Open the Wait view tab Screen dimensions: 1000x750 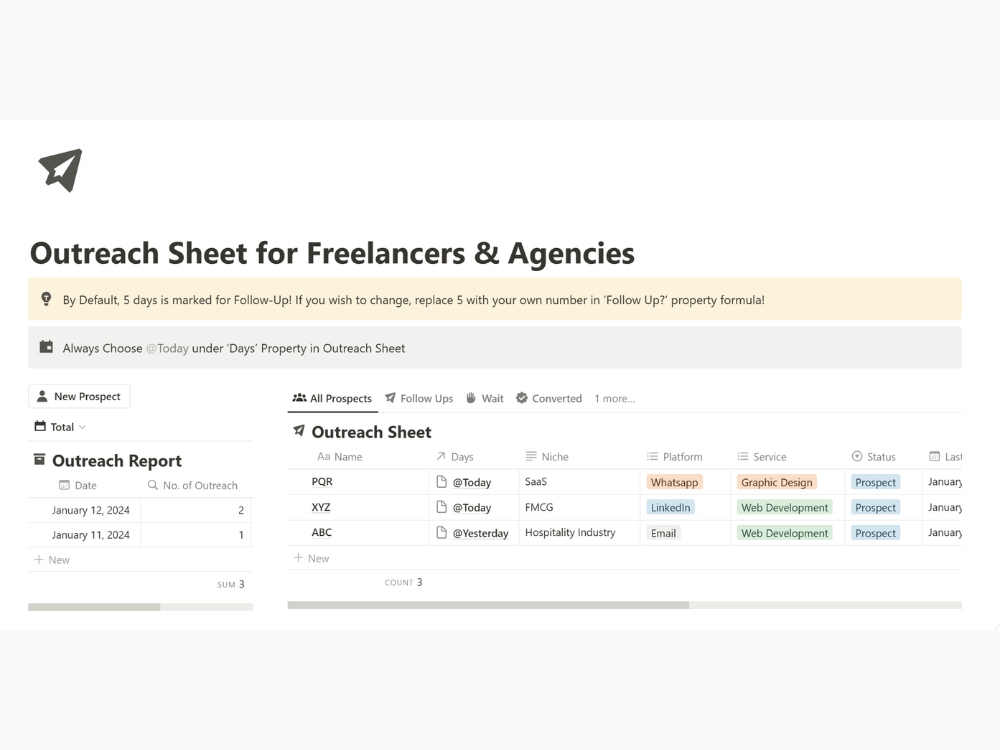(485, 399)
